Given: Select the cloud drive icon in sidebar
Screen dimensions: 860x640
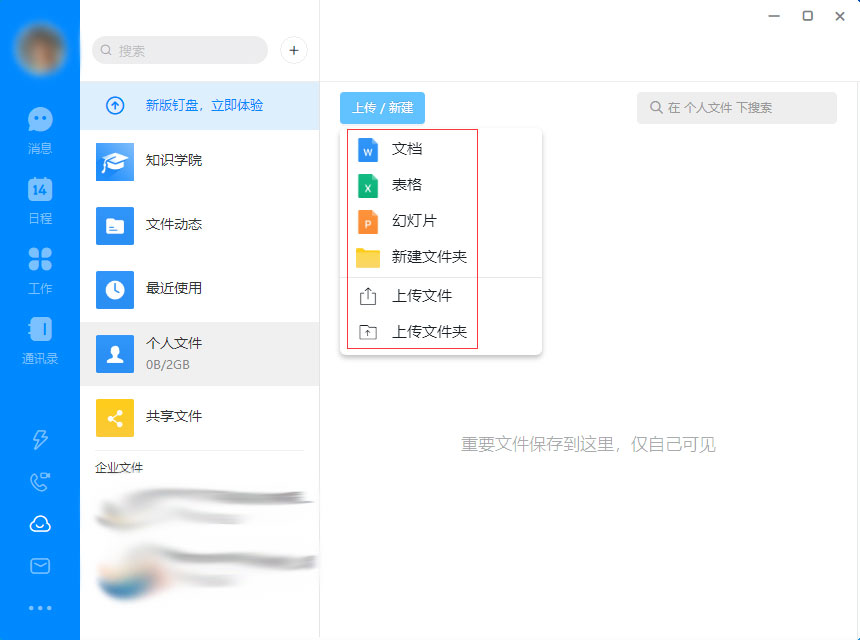Looking at the screenshot, I should pyautogui.click(x=39, y=522).
